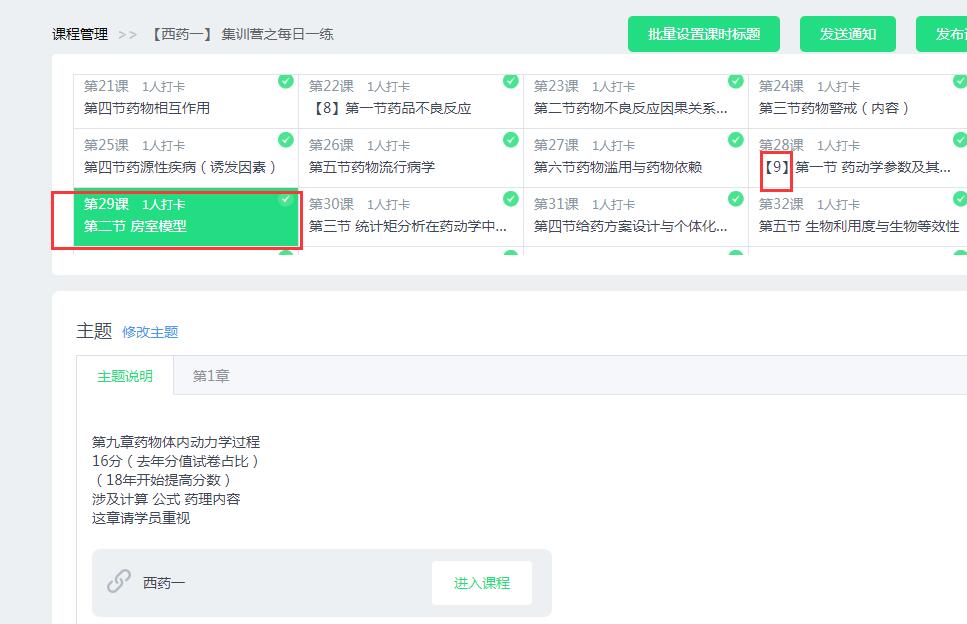The width and height of the screenshot is (967, 624).
Task: Switch to the 第1章 tab
Action: point(211,376)
